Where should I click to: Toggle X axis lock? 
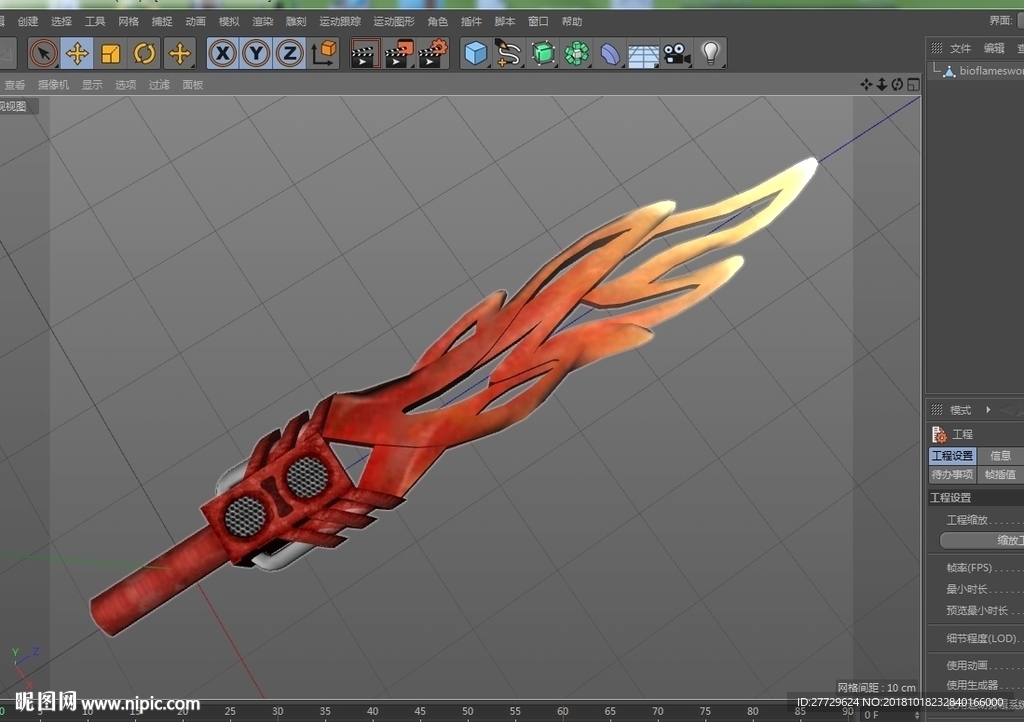click(223, 54)
